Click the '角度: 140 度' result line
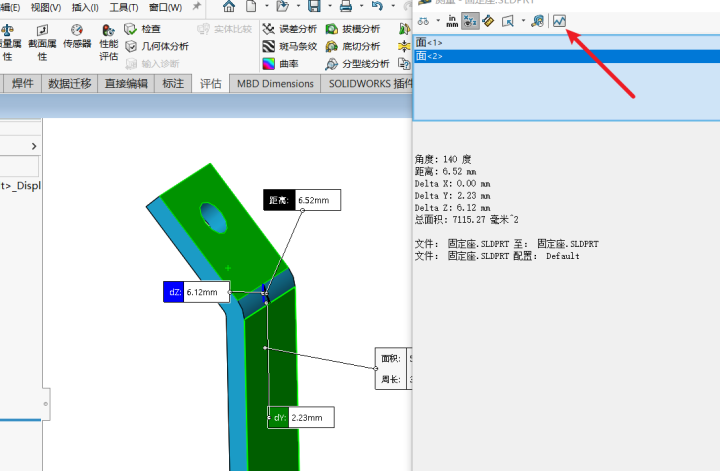The width and height of the screenshot is (720, 471). coord(443,159)
